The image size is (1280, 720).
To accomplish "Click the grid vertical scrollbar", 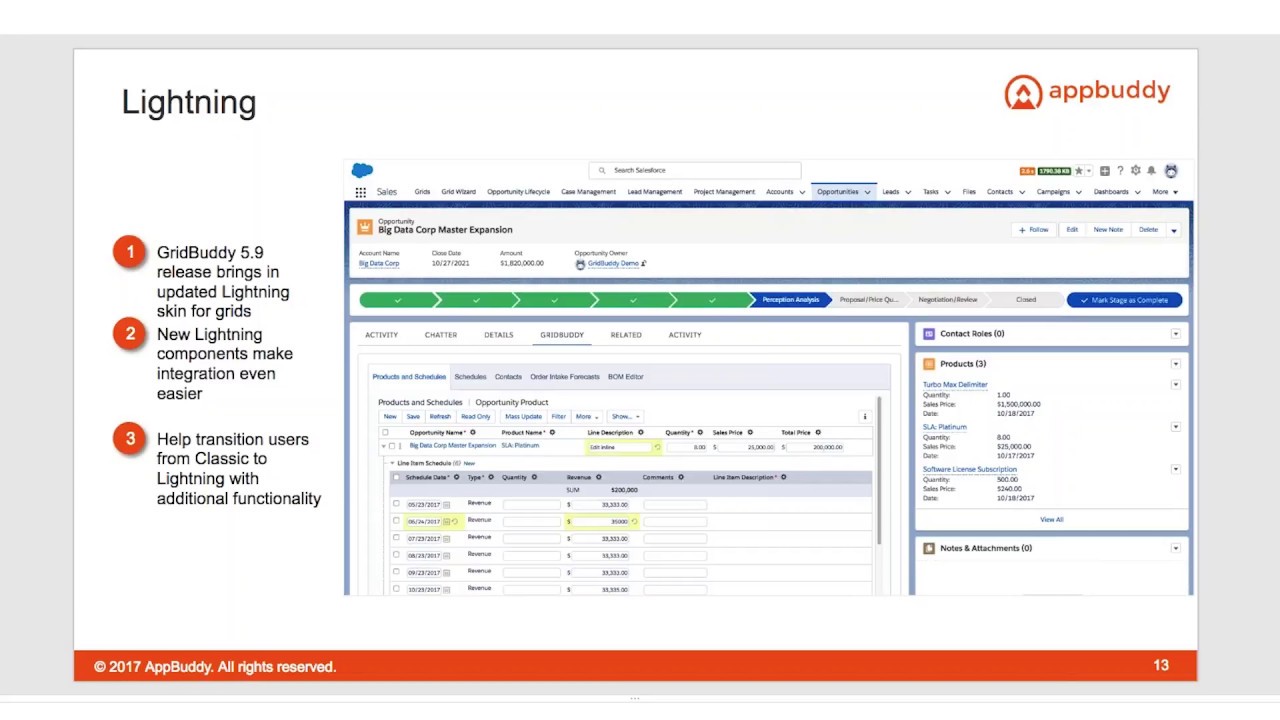I will [x=879, y=470].
